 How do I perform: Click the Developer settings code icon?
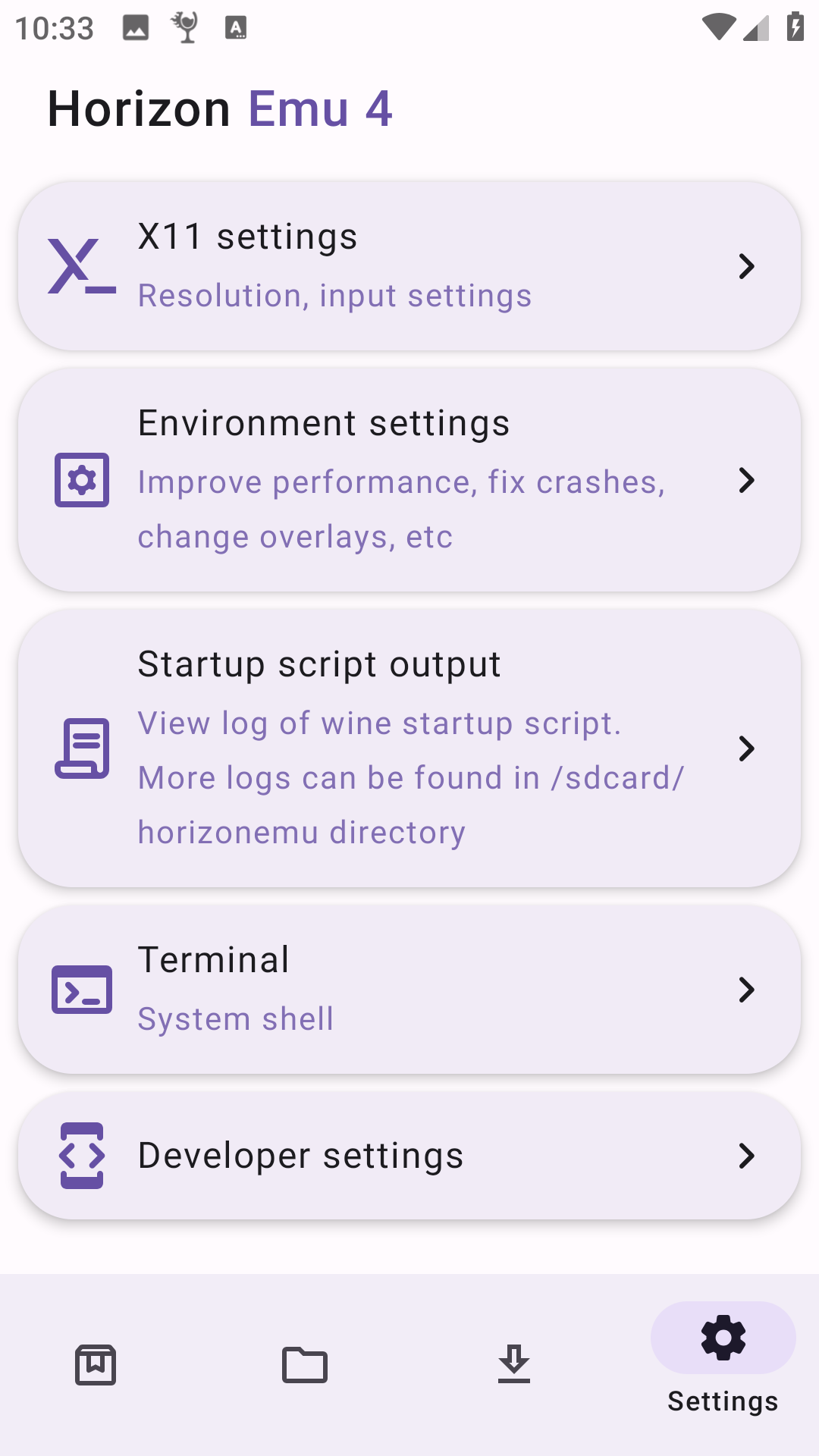point(82,1156)
